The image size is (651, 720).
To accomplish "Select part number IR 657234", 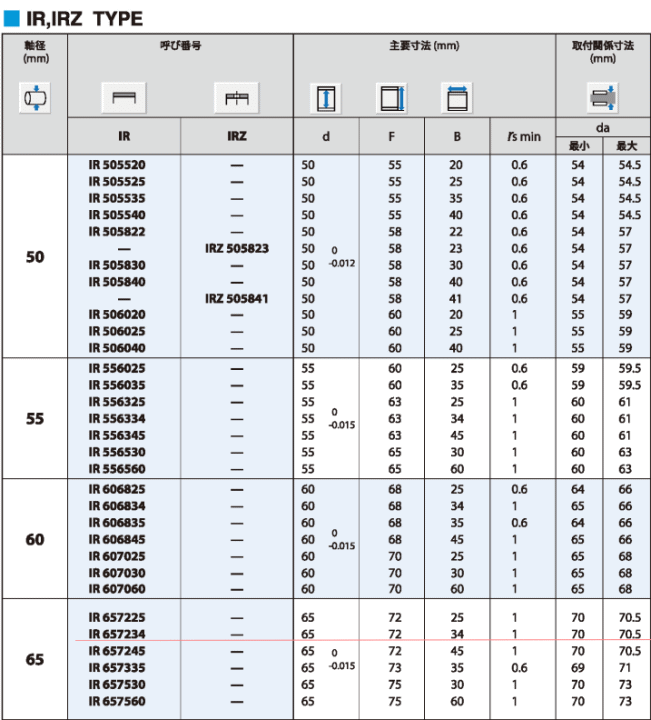I will (x=117, y=634).
